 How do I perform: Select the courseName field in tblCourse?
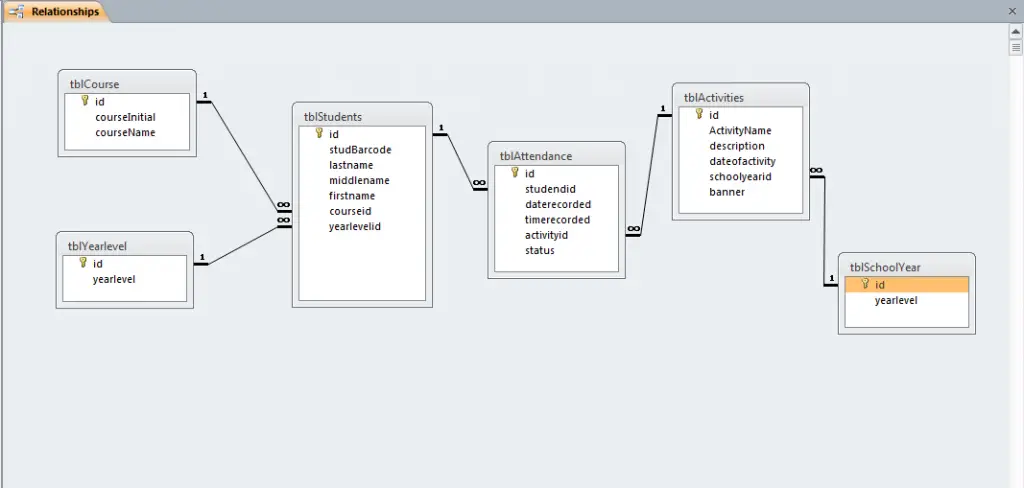125,132
